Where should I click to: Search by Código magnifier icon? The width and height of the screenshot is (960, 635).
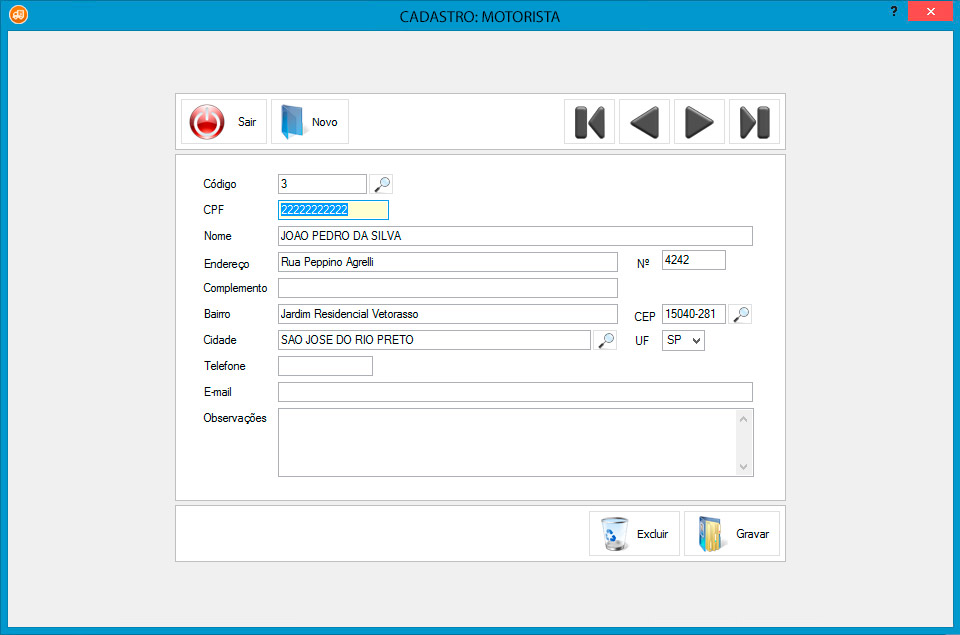382,184
